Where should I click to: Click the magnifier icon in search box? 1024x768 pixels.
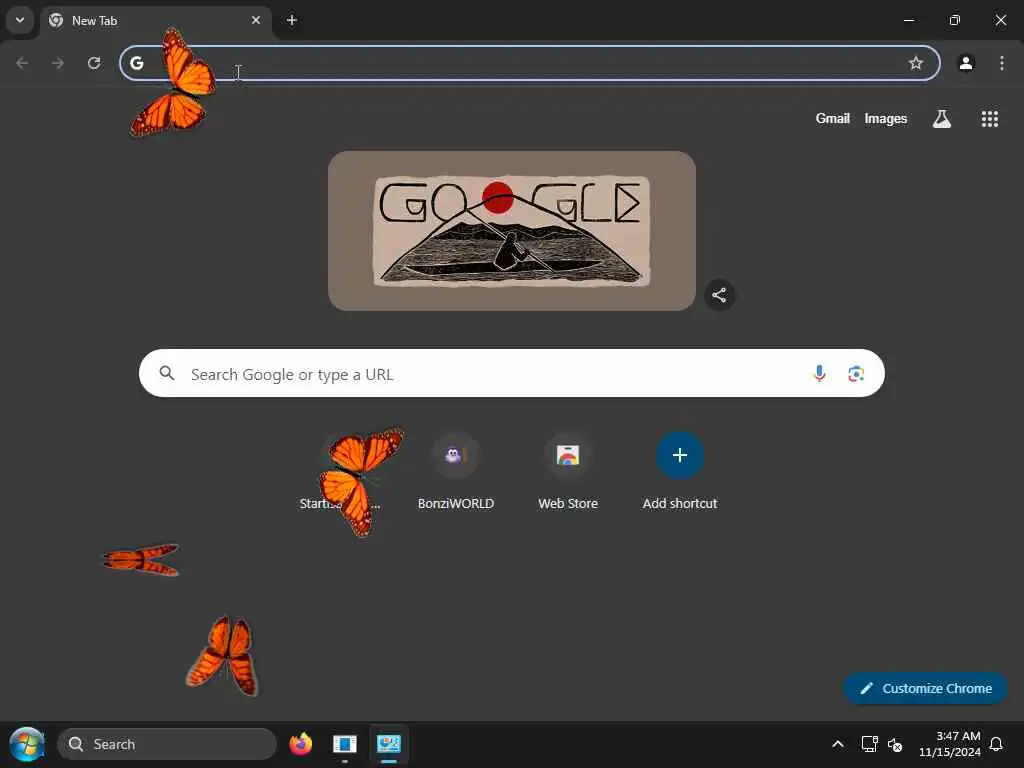(x=167, y=374)
